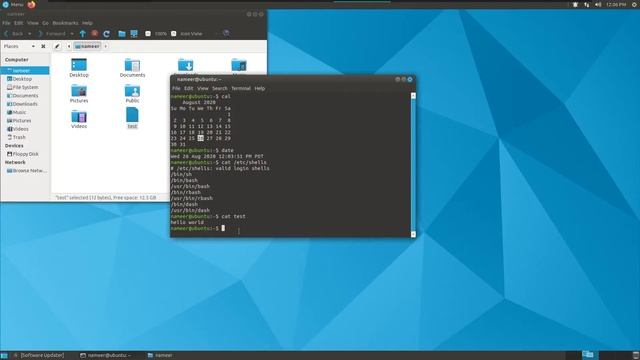Open Computer toolbar icon
The image size is (640, 360).
tap(134, 33)
